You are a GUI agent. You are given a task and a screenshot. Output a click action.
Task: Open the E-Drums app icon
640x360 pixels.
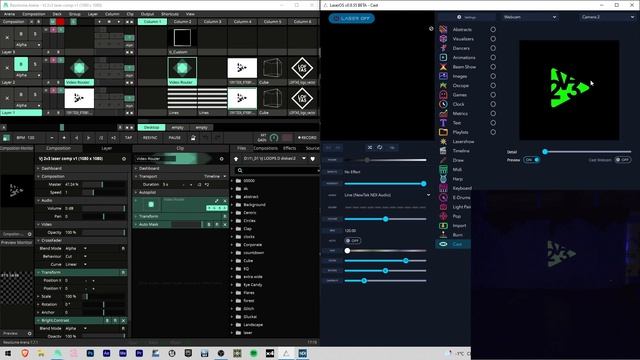[x=443, y=198]
